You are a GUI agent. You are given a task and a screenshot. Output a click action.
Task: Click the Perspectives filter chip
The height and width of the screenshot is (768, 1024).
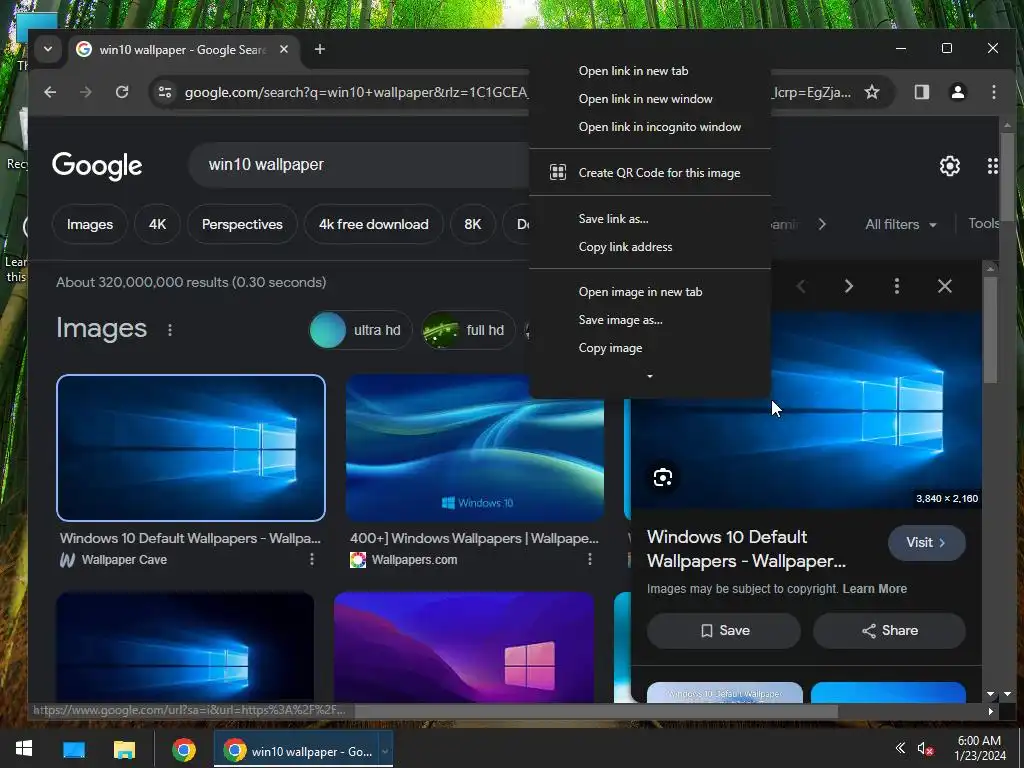pyautogui.click(x=242, y=224)
